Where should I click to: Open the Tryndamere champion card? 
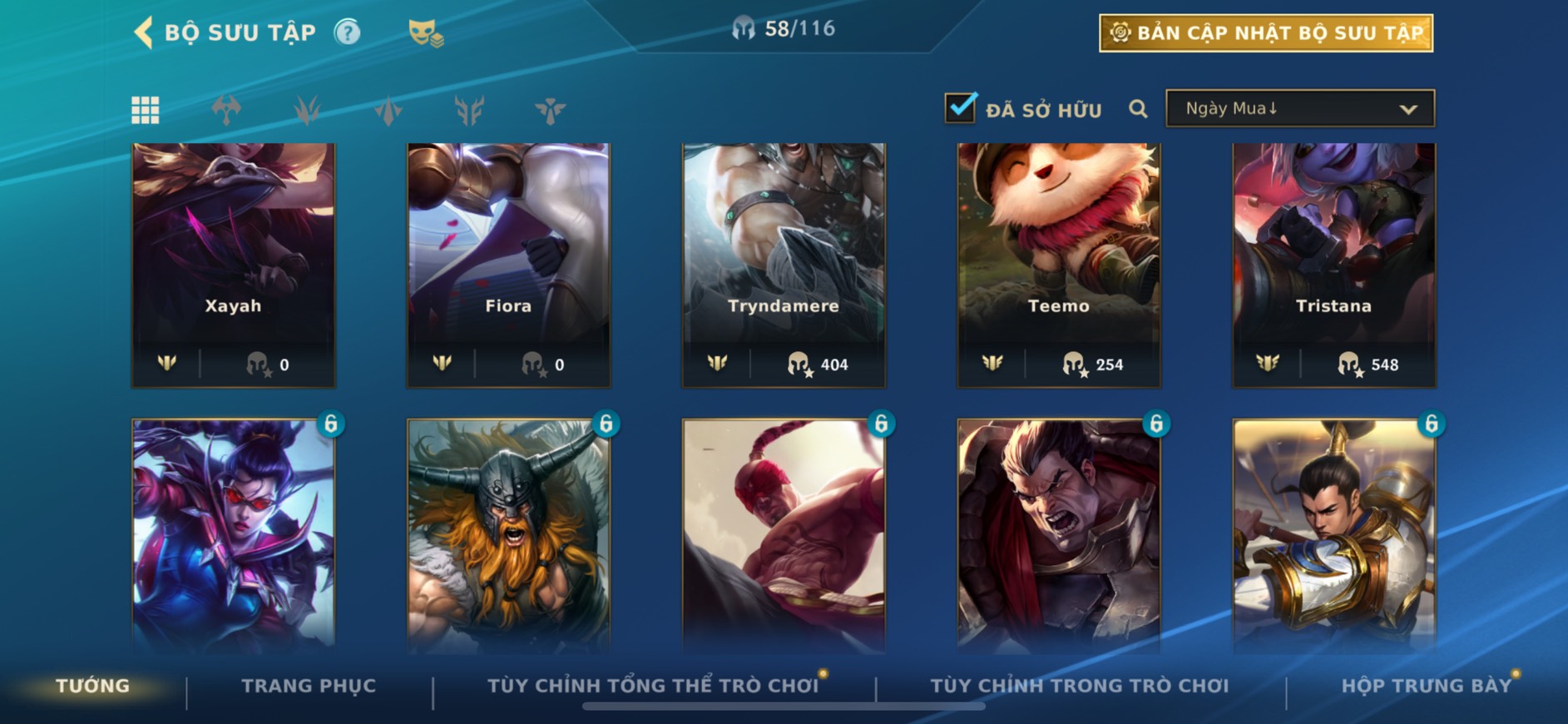pyautogui.click(x=784, y=265)
